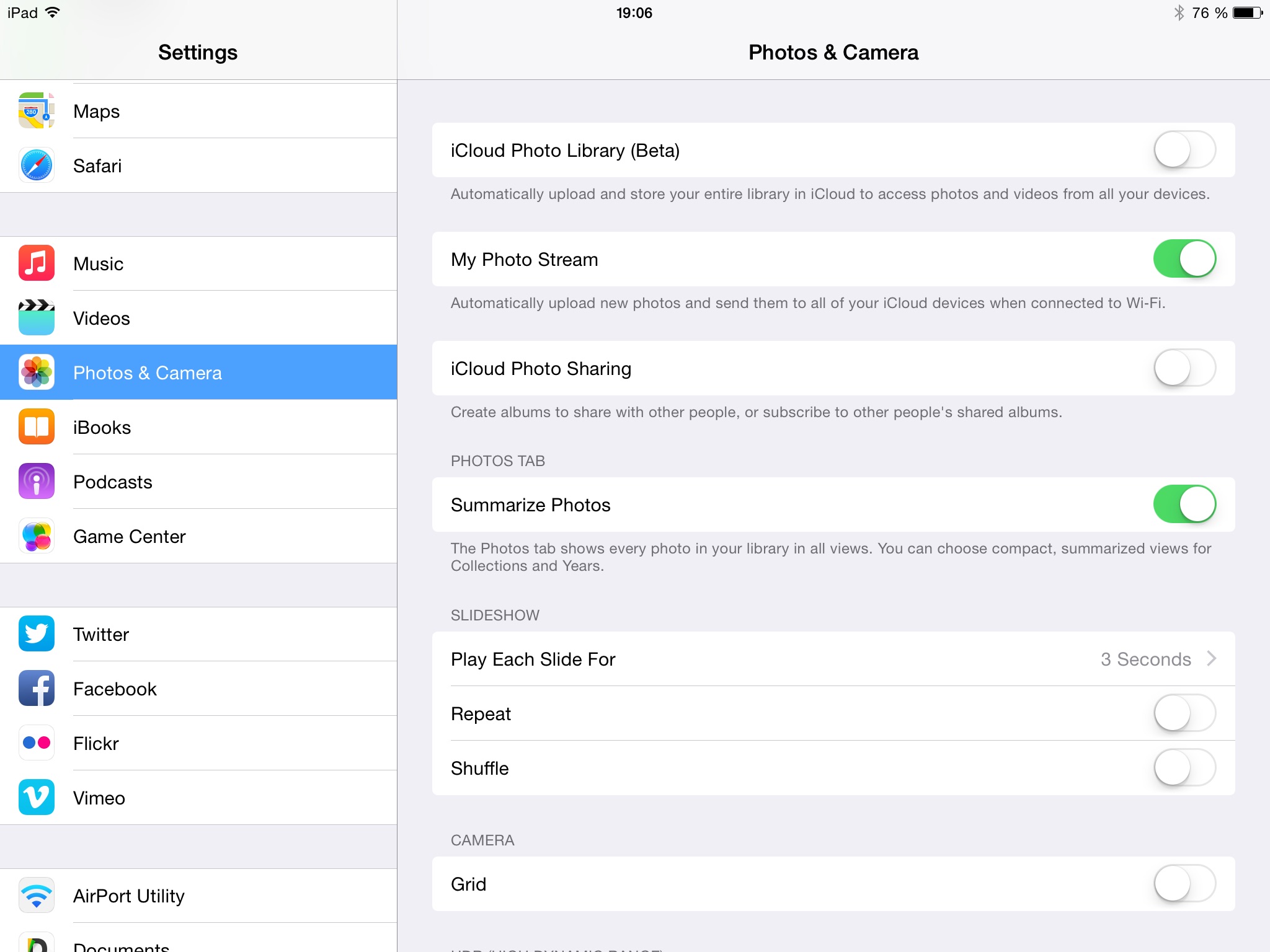The width and height of the screenshot is (1270, 952).
Task: Open the Maps settings icon
Action: [37, 111]
